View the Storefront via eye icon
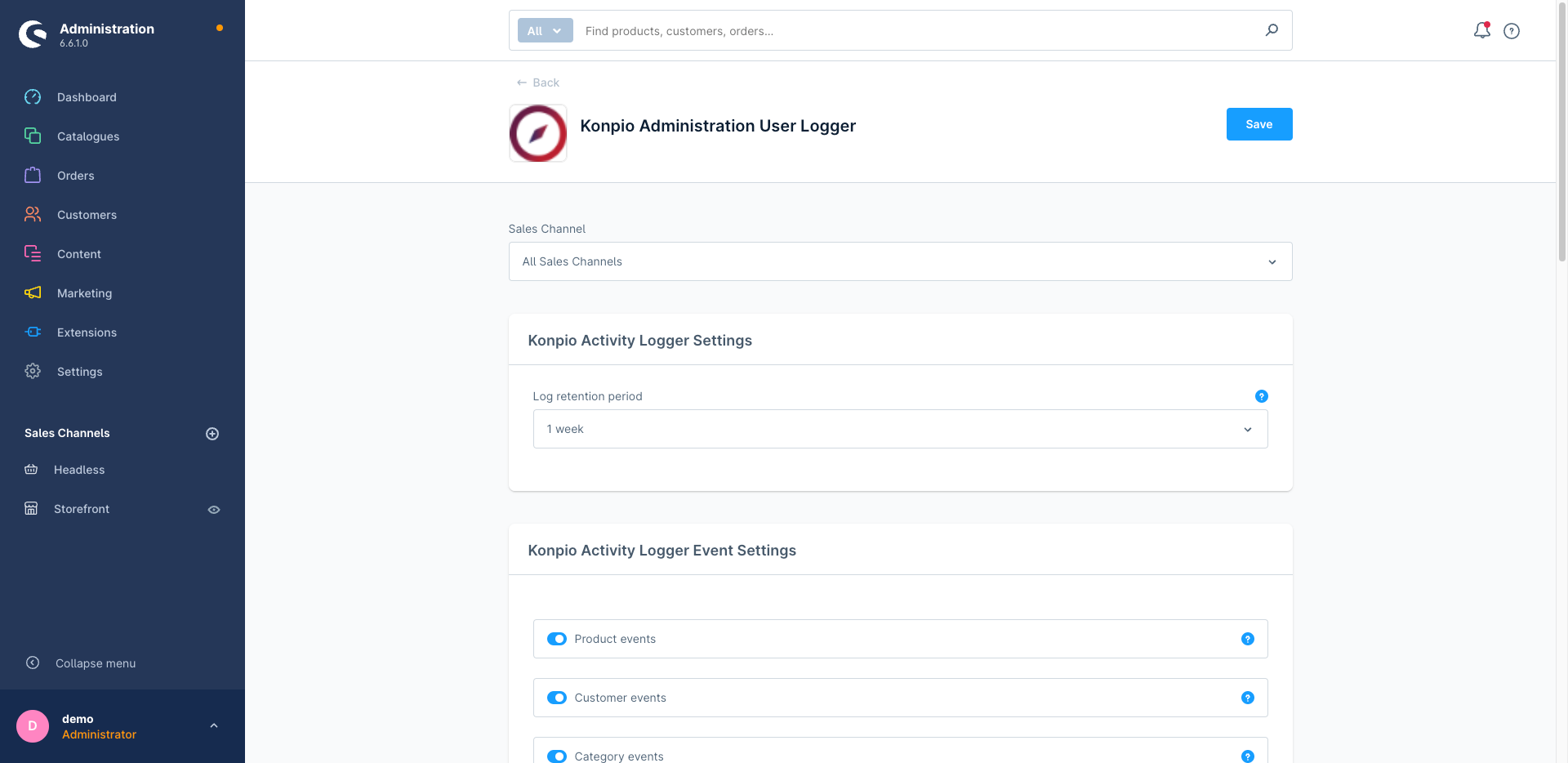 coord(214,510)
